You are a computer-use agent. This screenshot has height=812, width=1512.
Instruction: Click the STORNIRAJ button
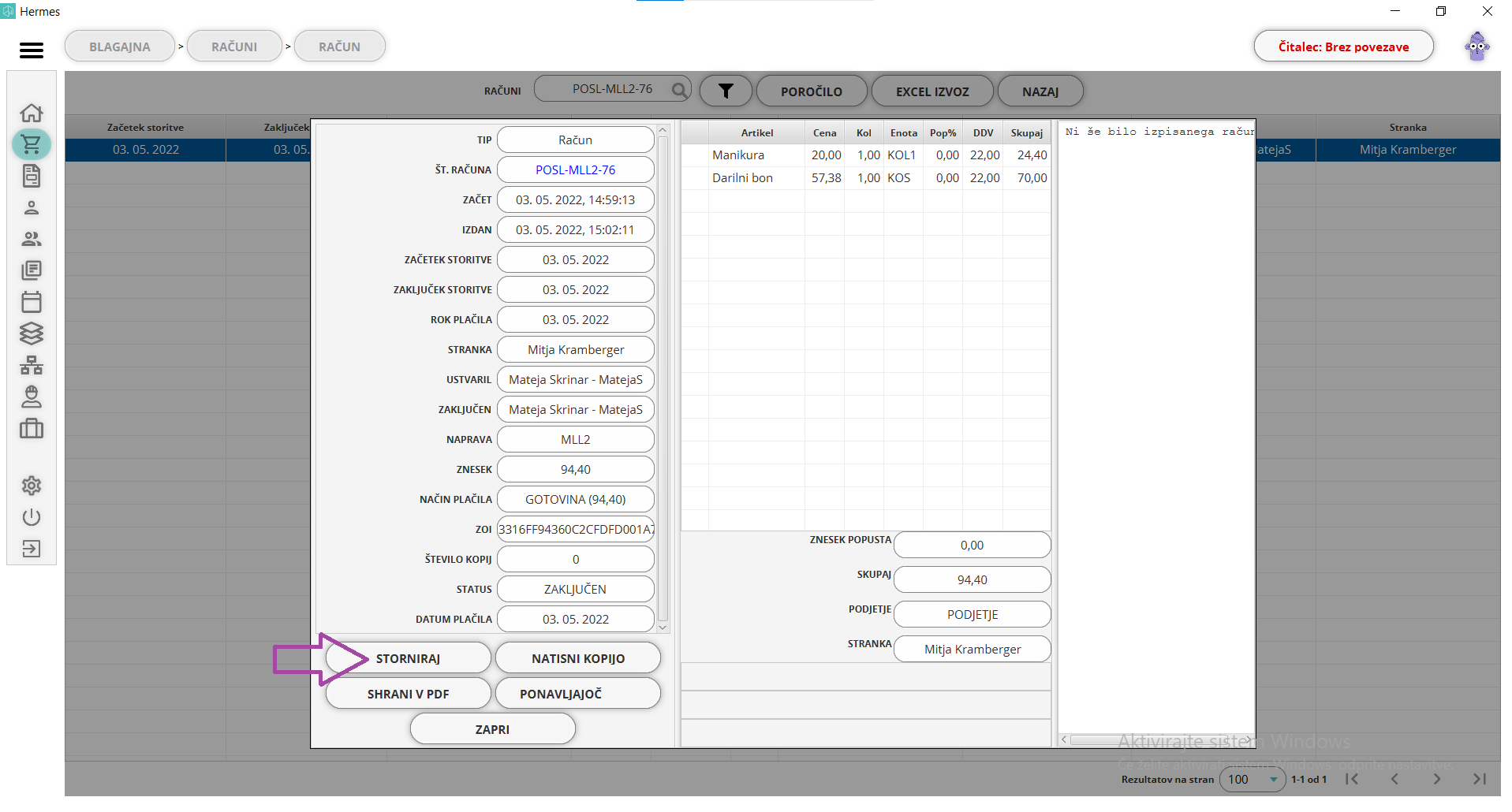[x=408, y=658]
